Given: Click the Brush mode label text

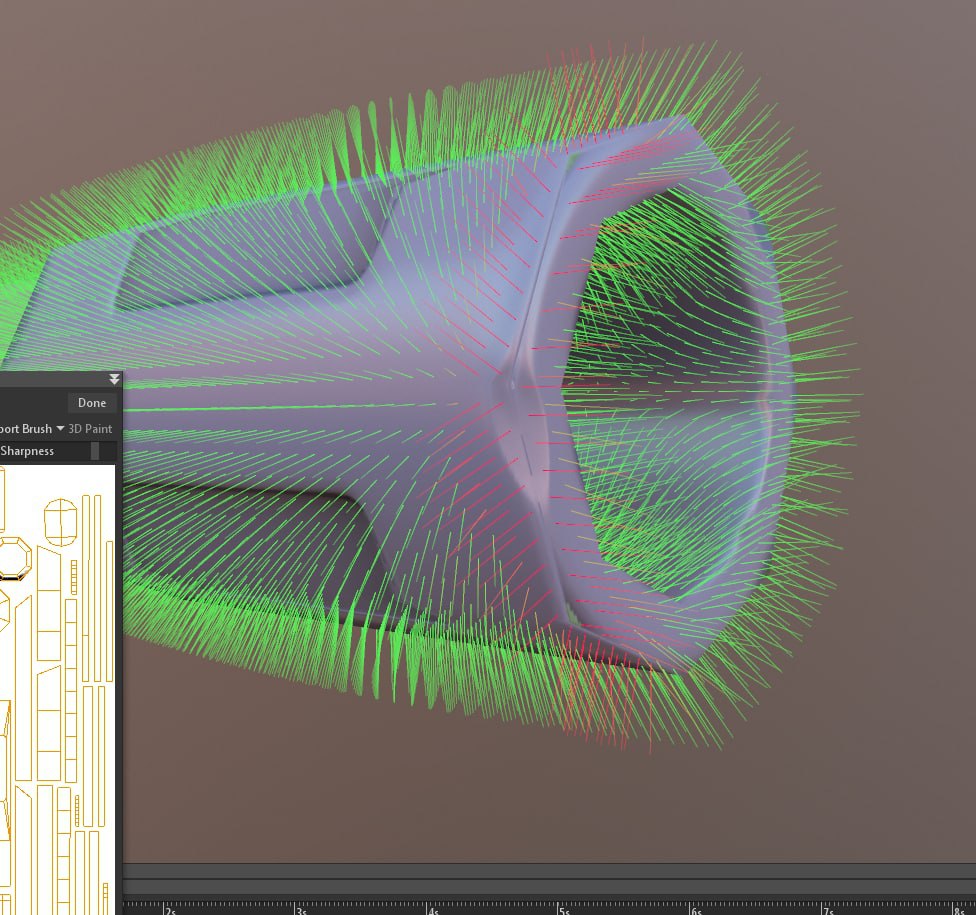Looking at the screenshot, I should (x=26, y=428).
